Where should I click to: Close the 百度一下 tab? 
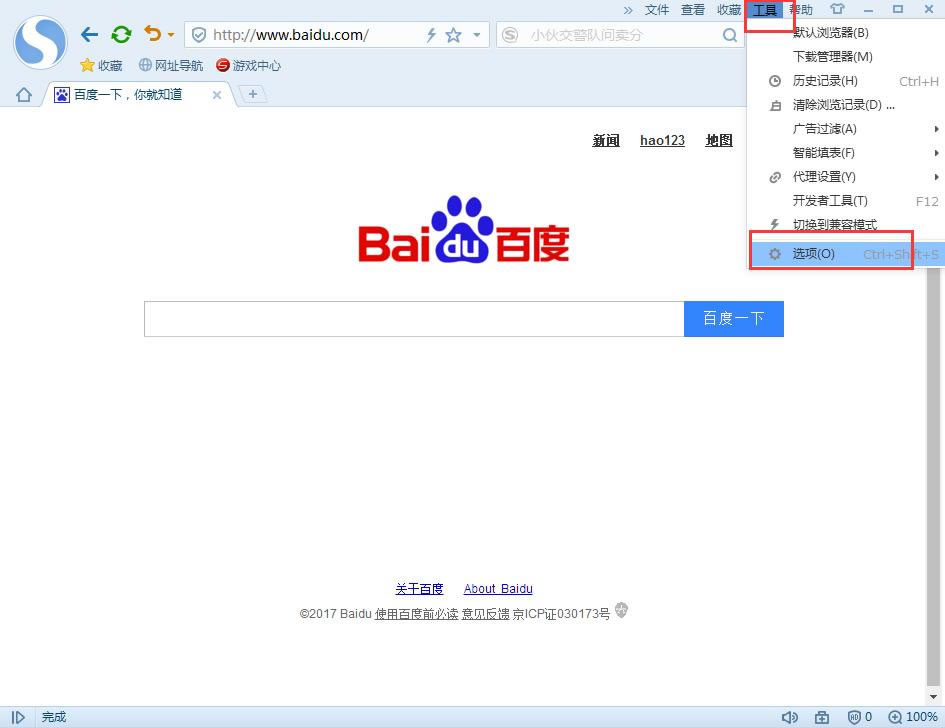click(x=217, y=95)
